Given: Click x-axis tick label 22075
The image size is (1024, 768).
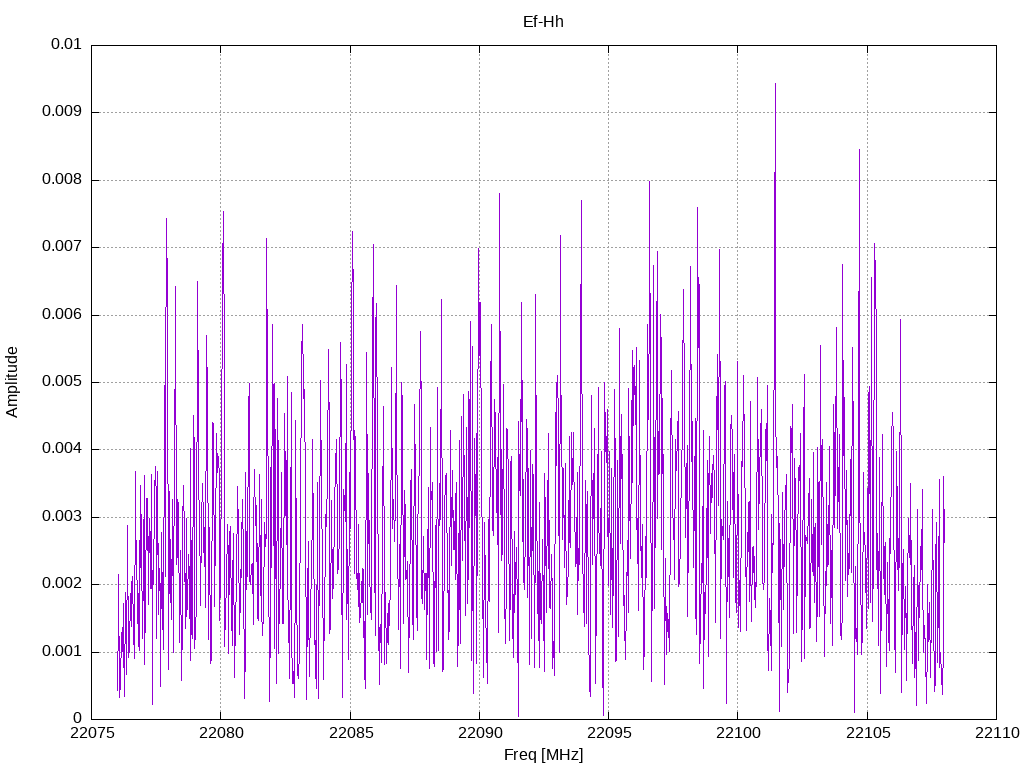Looking at the screenshot, I should click(92, 733).
